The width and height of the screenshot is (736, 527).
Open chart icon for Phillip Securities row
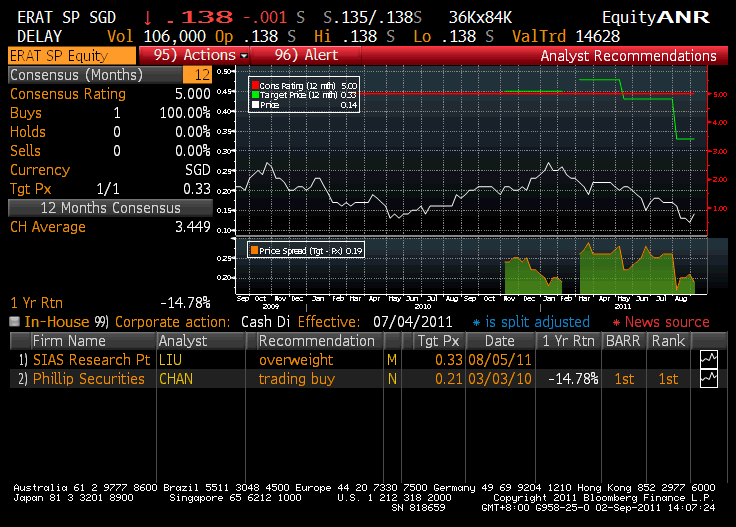pos(708,379)
